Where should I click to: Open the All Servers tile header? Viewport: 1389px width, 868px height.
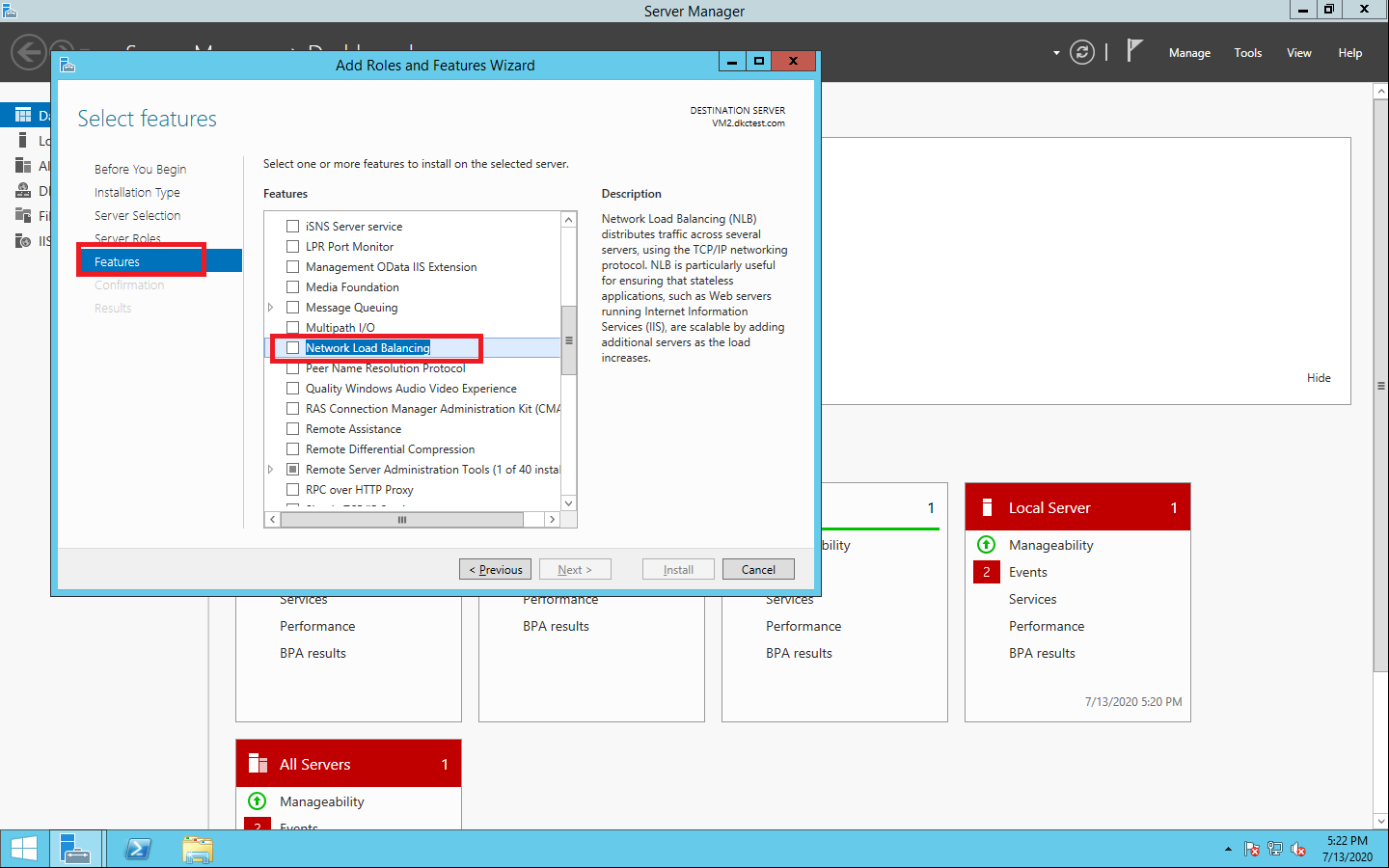click(x=348, y=764)
